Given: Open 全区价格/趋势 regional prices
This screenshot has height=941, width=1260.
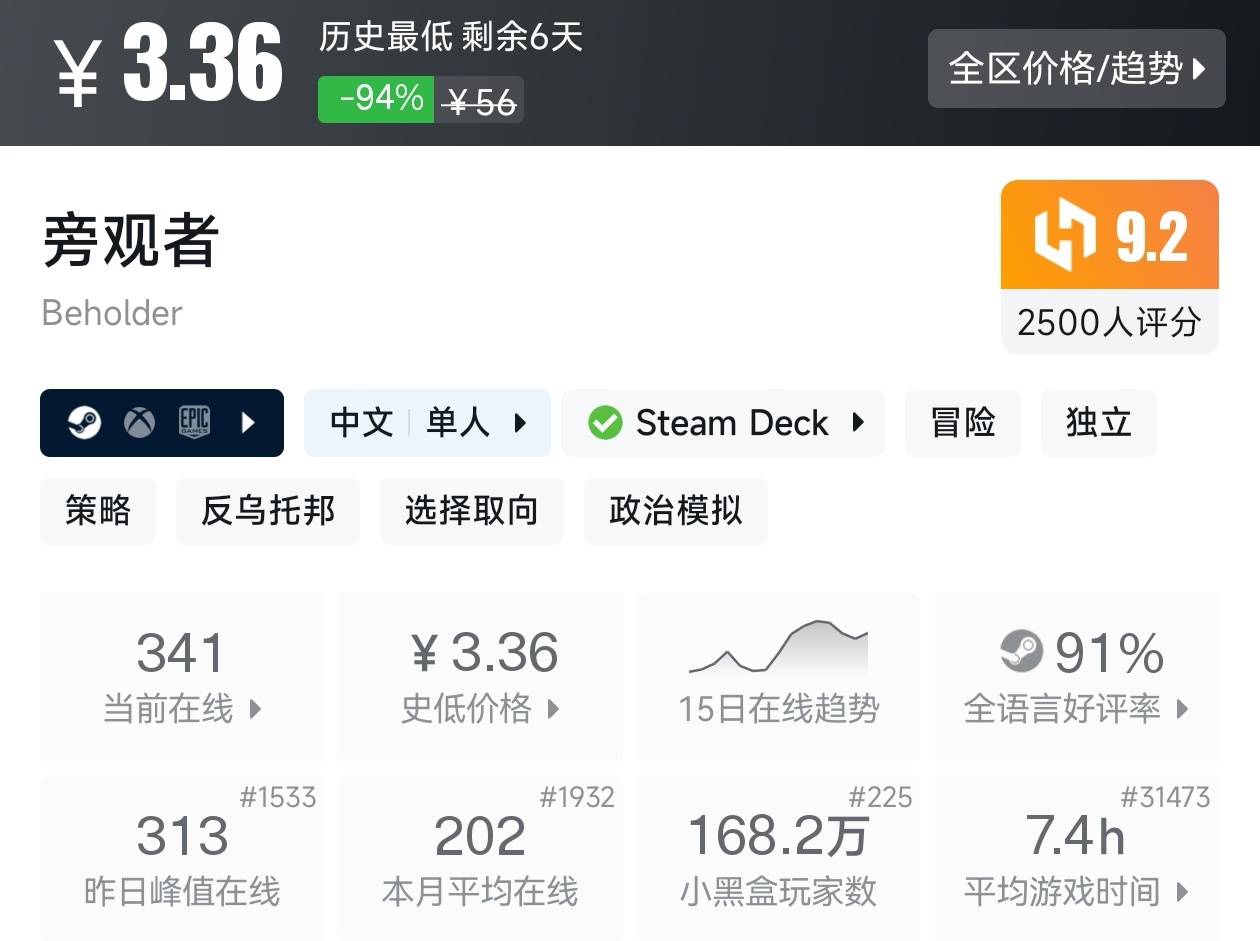Looking at the screenshot, I should (x=1076, y=68).
